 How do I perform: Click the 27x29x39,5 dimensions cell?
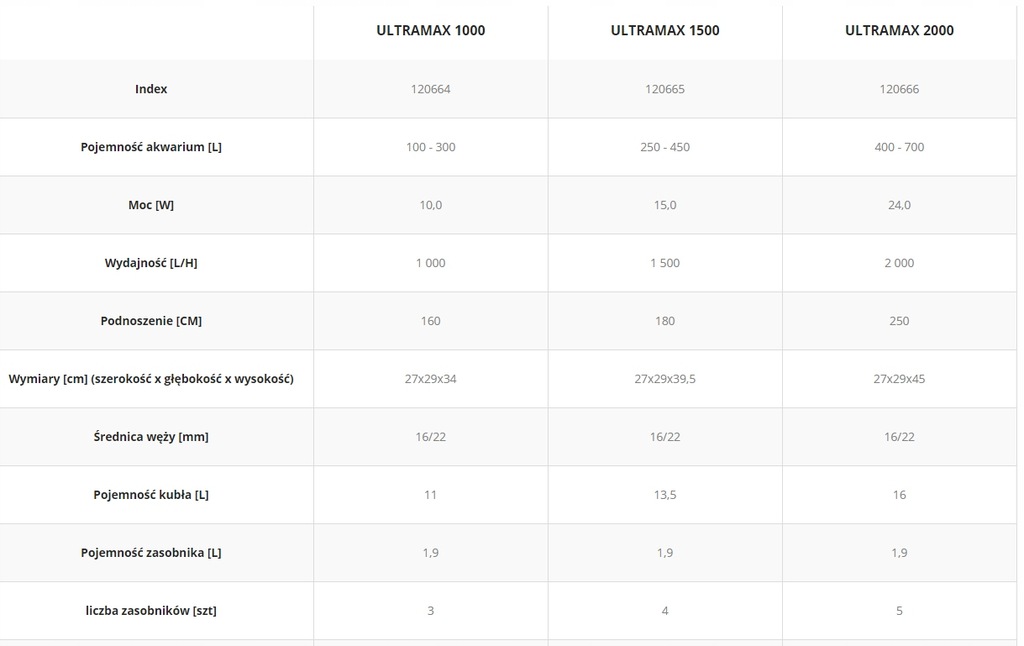click(665, 379)
